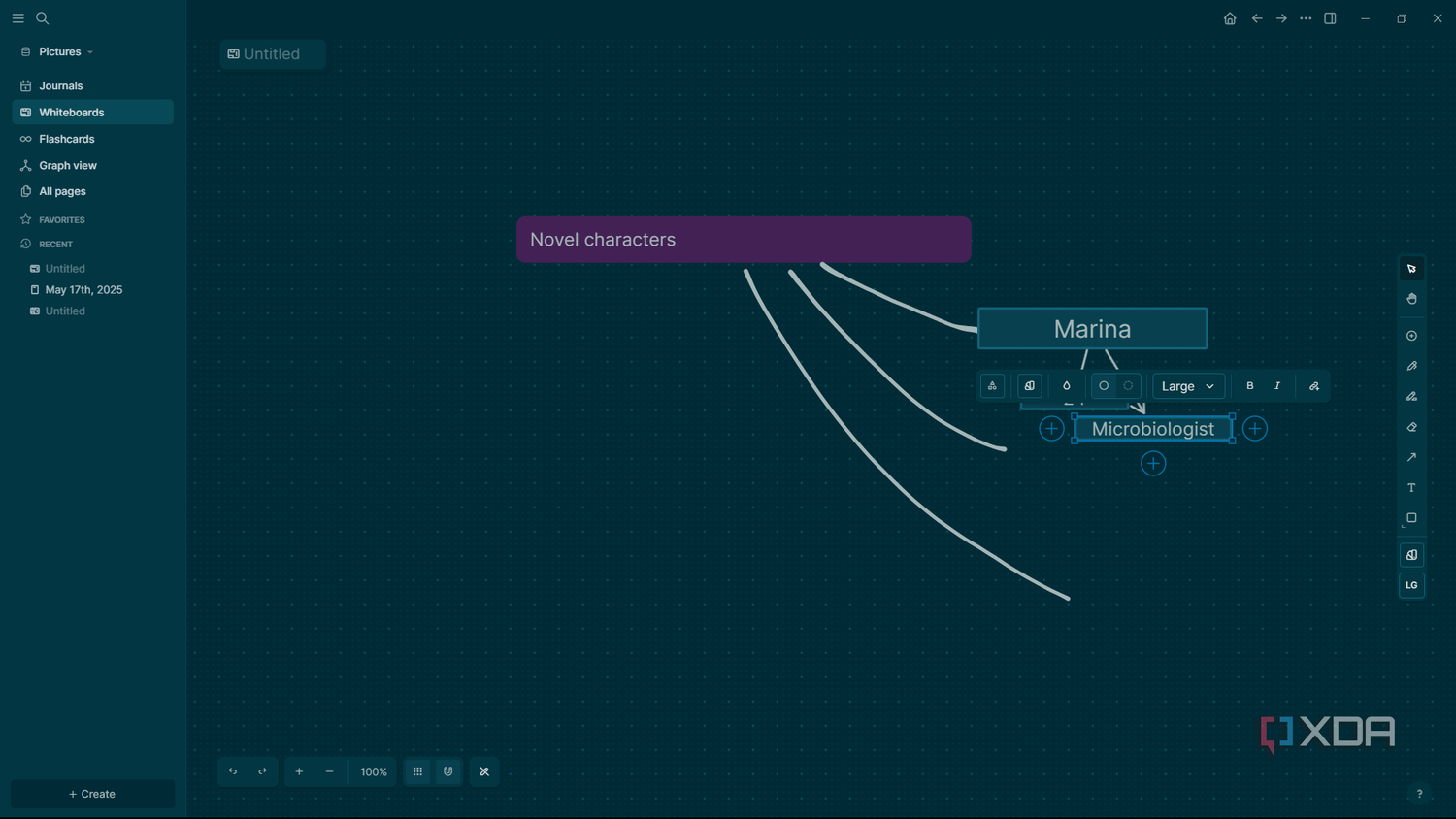
Task: Choose the add block or page tool
Action: point(1411,336)
